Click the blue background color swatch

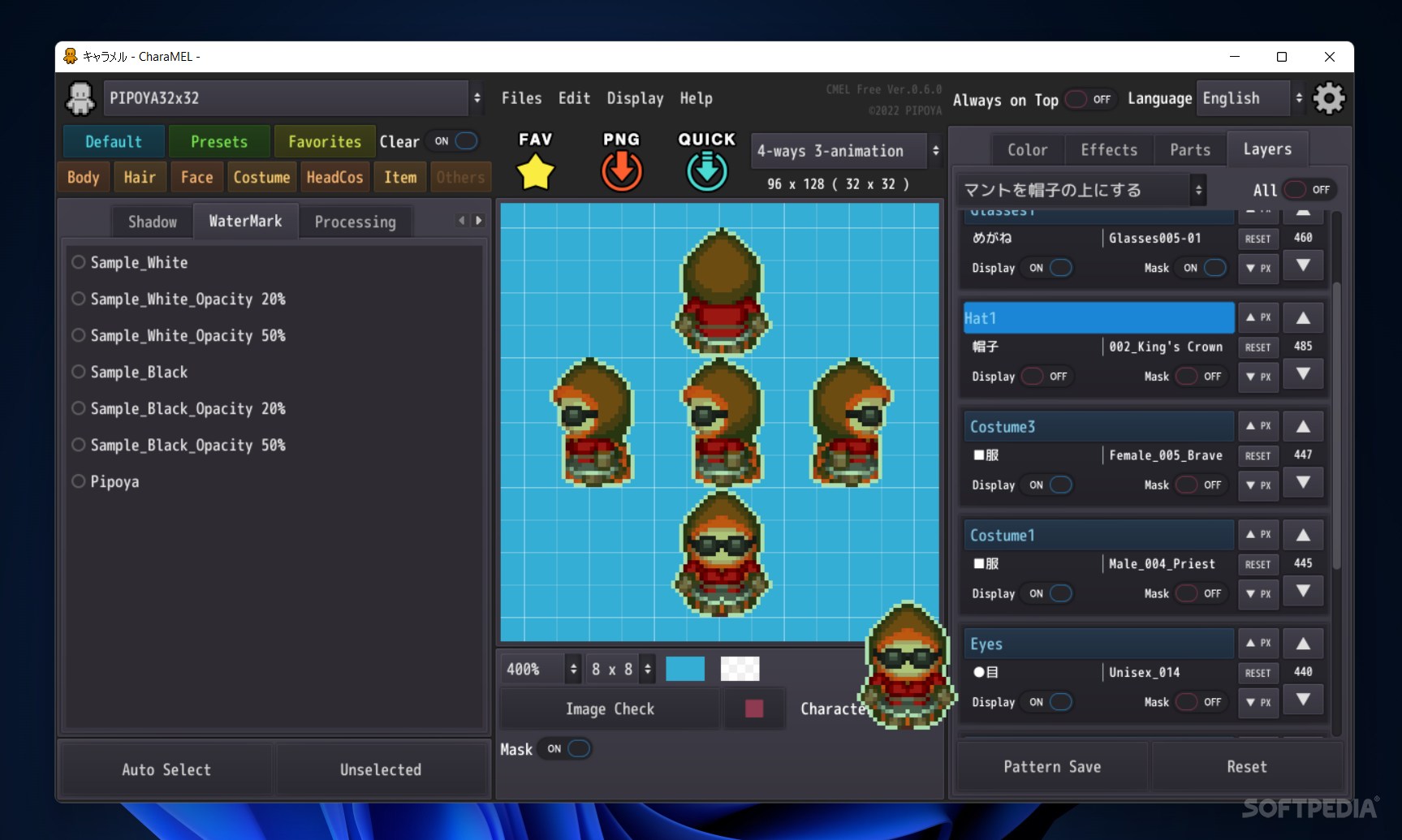click(685, 669)
